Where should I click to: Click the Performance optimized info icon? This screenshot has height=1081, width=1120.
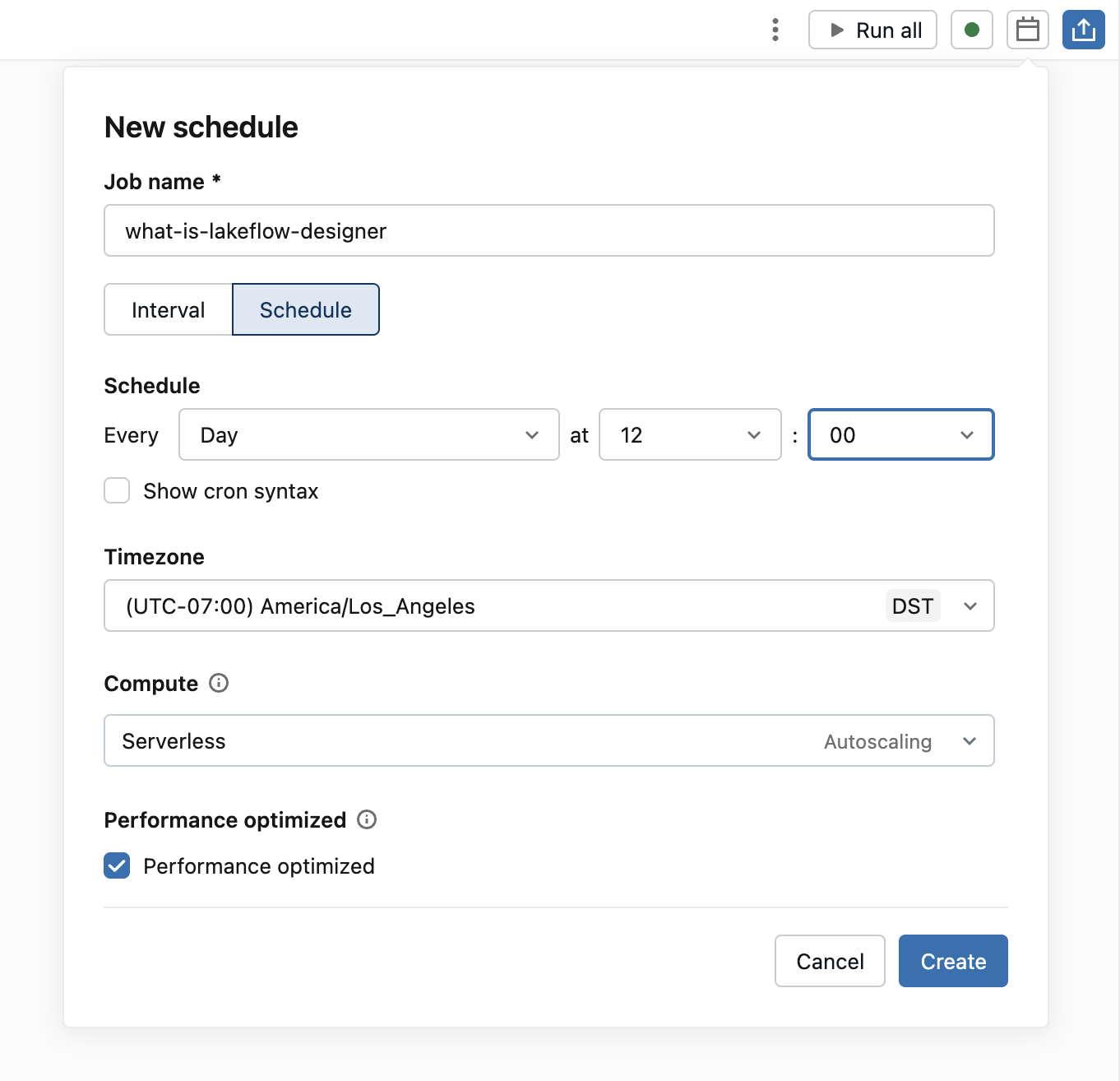367,819
